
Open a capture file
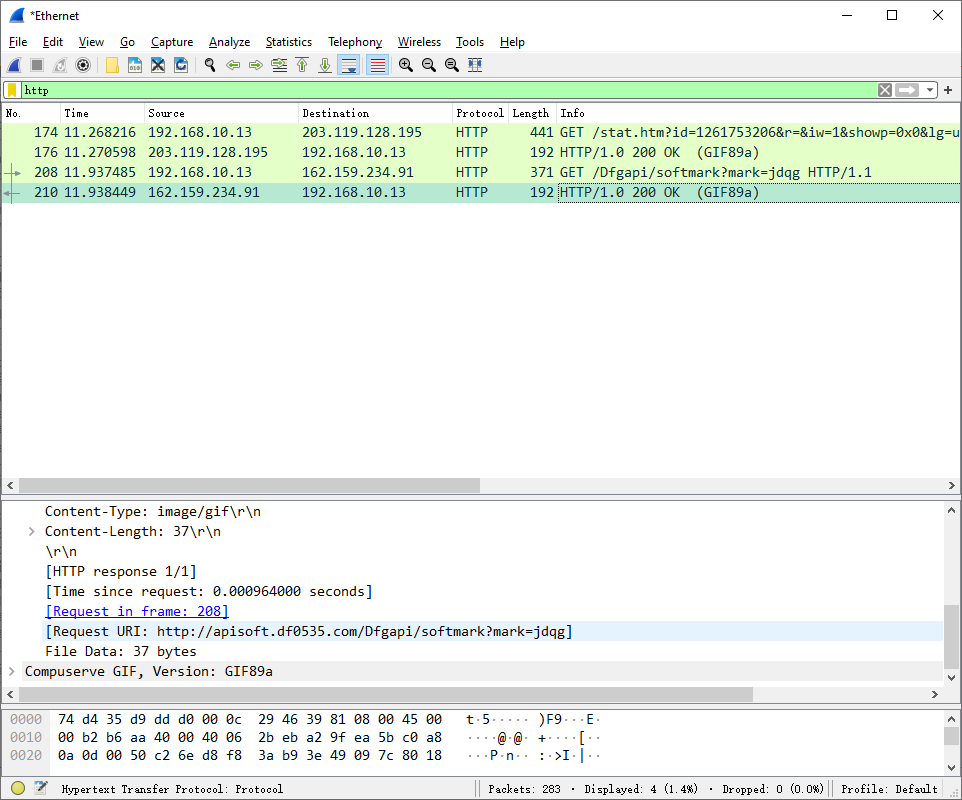112,65
